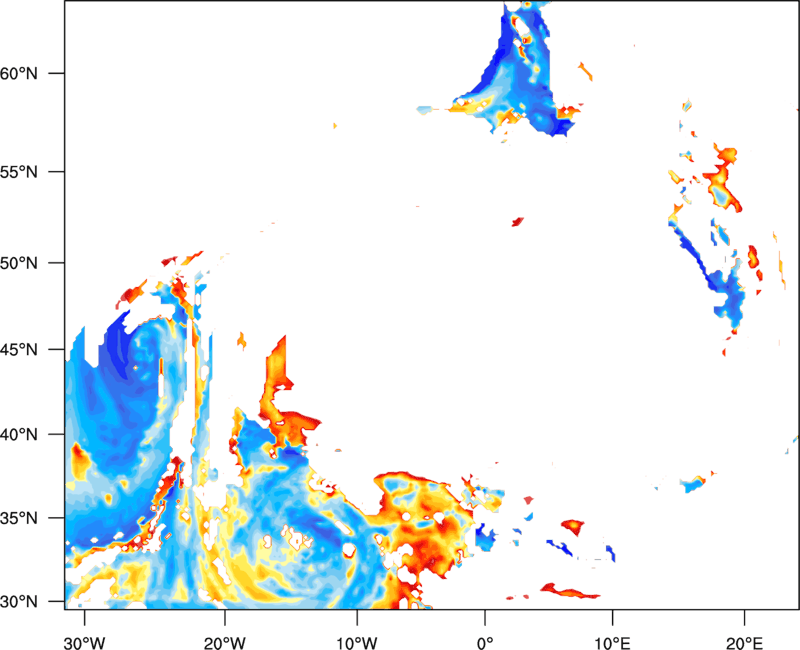The width and height of the screenshot is (800, 650).
Task: Click the 20°W longitude label
Action: pyautogui.click(x=224, y=643)
